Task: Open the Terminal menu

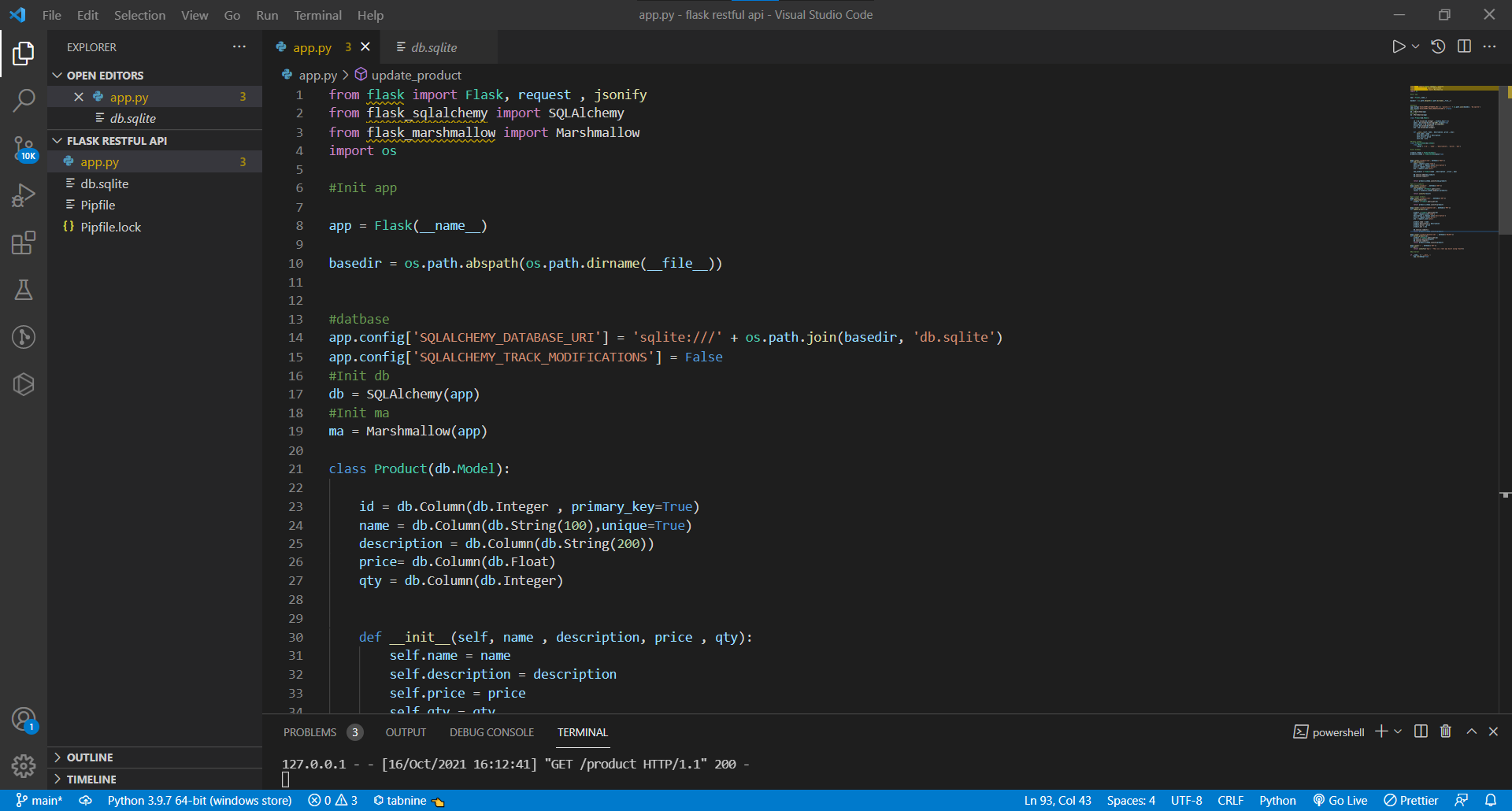Action: click(x=317, y=15)
